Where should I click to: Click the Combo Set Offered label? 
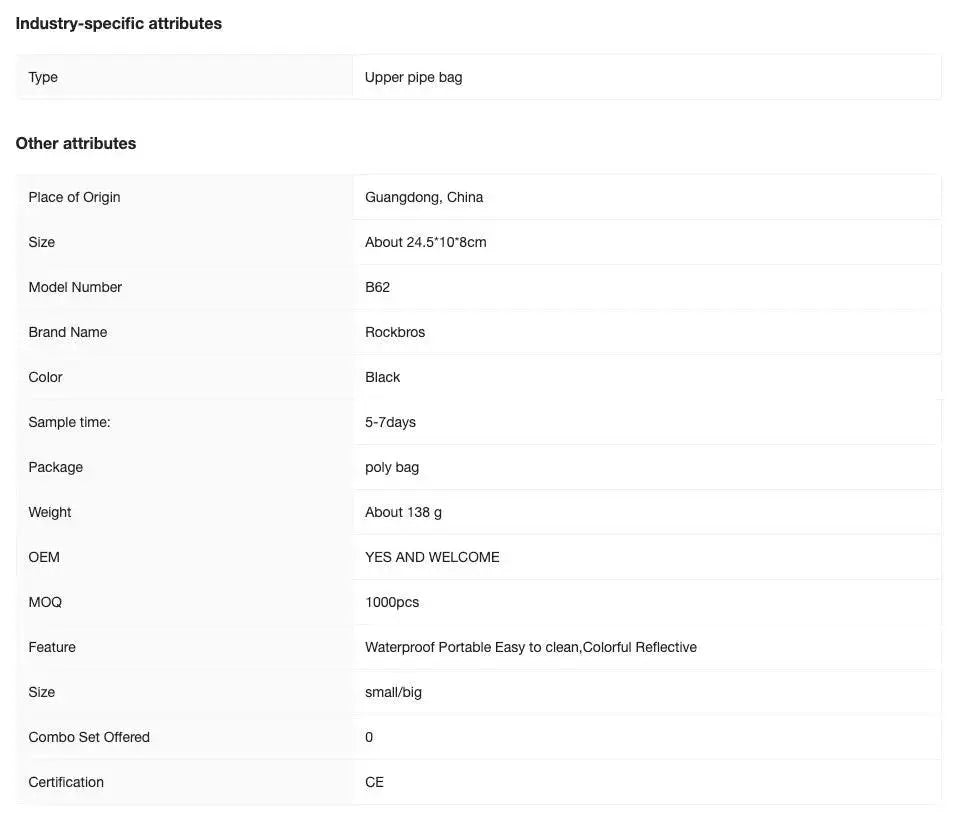pos(89,737)
